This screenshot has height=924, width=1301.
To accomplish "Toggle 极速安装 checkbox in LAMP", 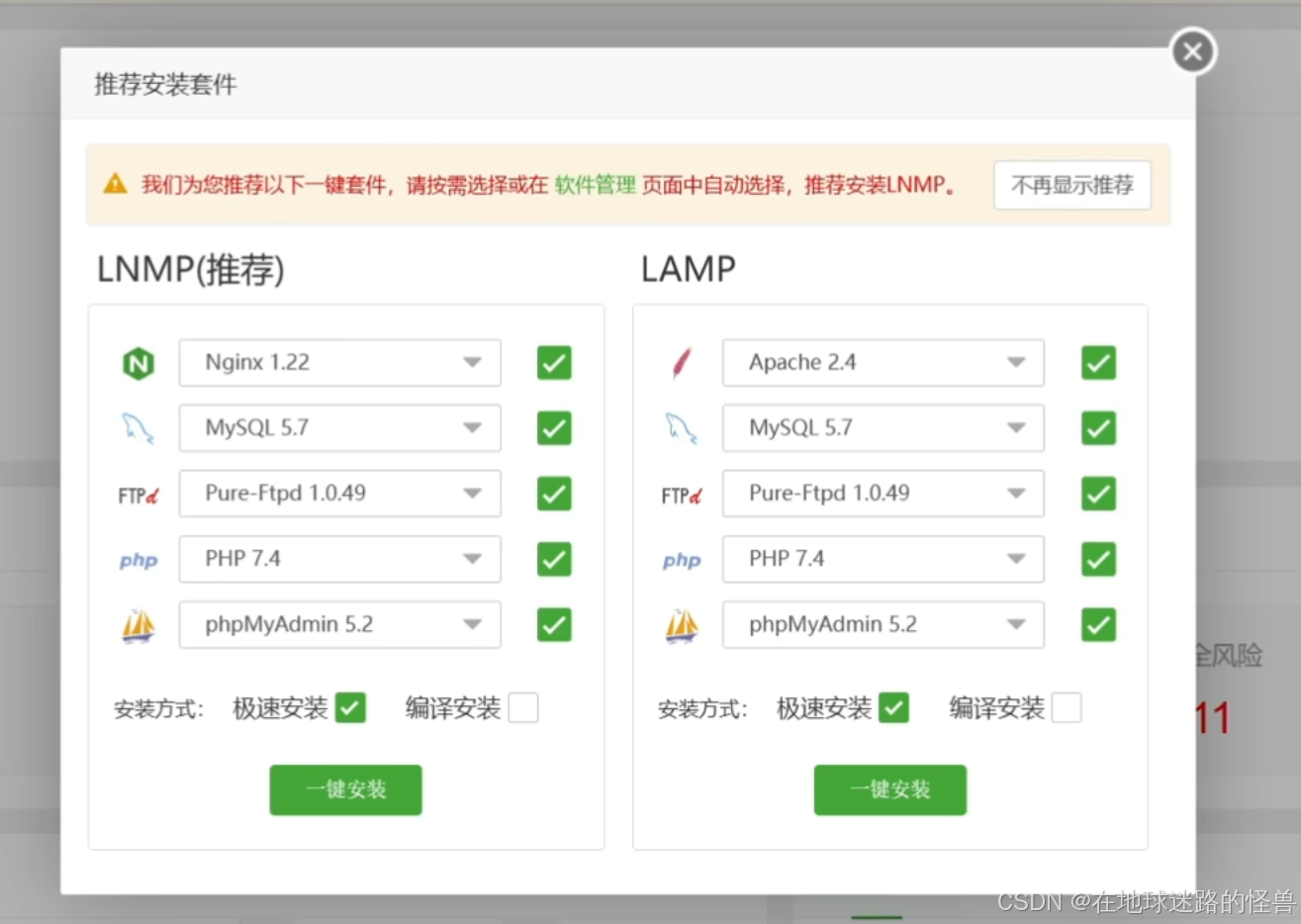I will [x=893, y=707].
